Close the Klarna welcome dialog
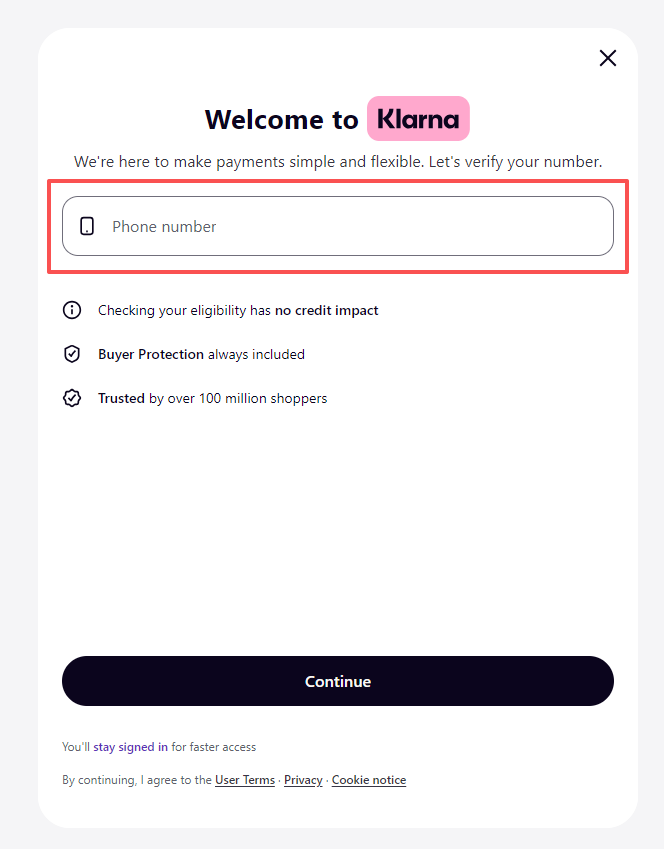The width and height of the screenshot is (664, 849). (607, 58)
